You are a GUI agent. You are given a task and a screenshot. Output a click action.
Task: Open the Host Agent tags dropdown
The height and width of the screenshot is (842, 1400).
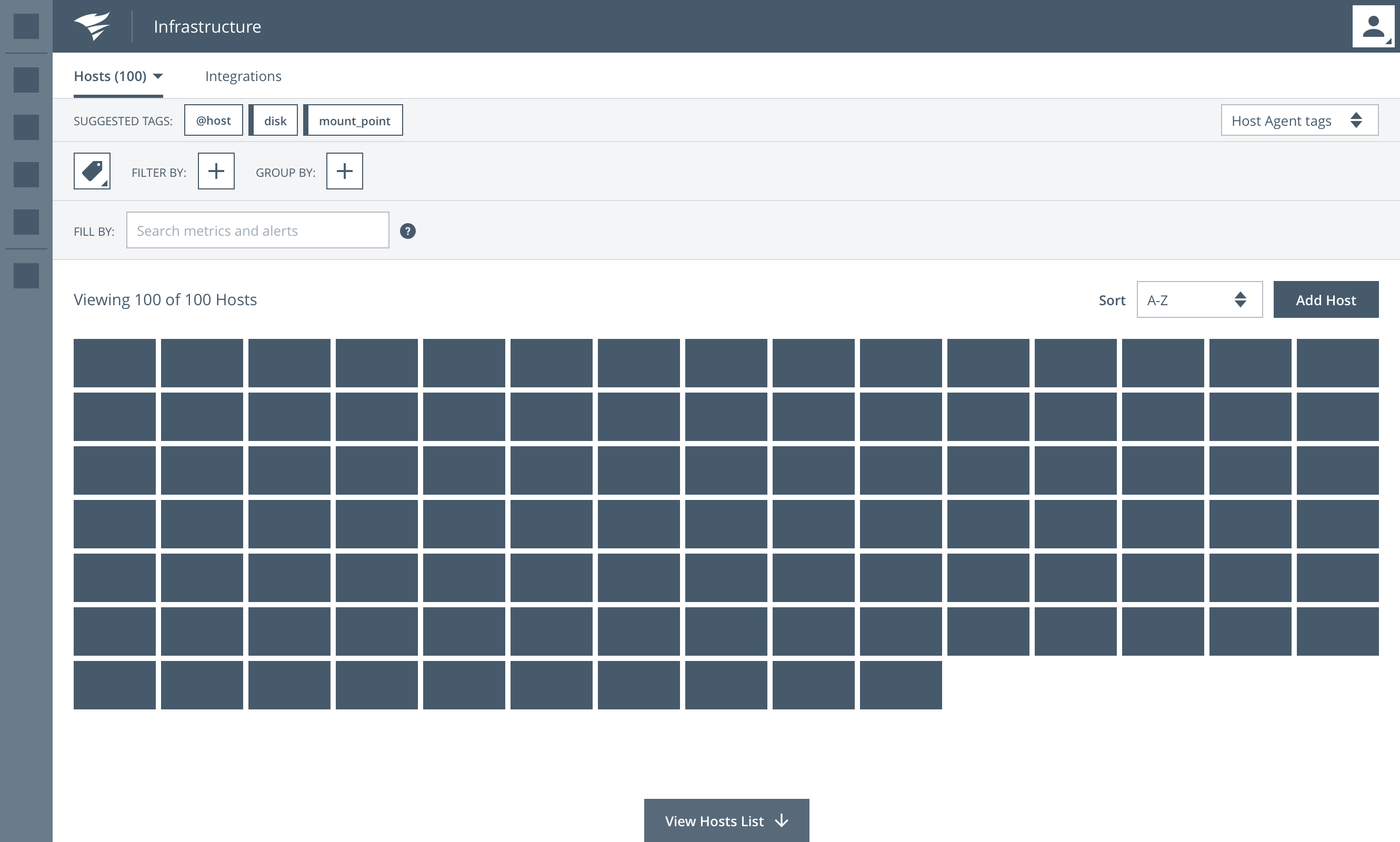click(x=1299, y=121)
